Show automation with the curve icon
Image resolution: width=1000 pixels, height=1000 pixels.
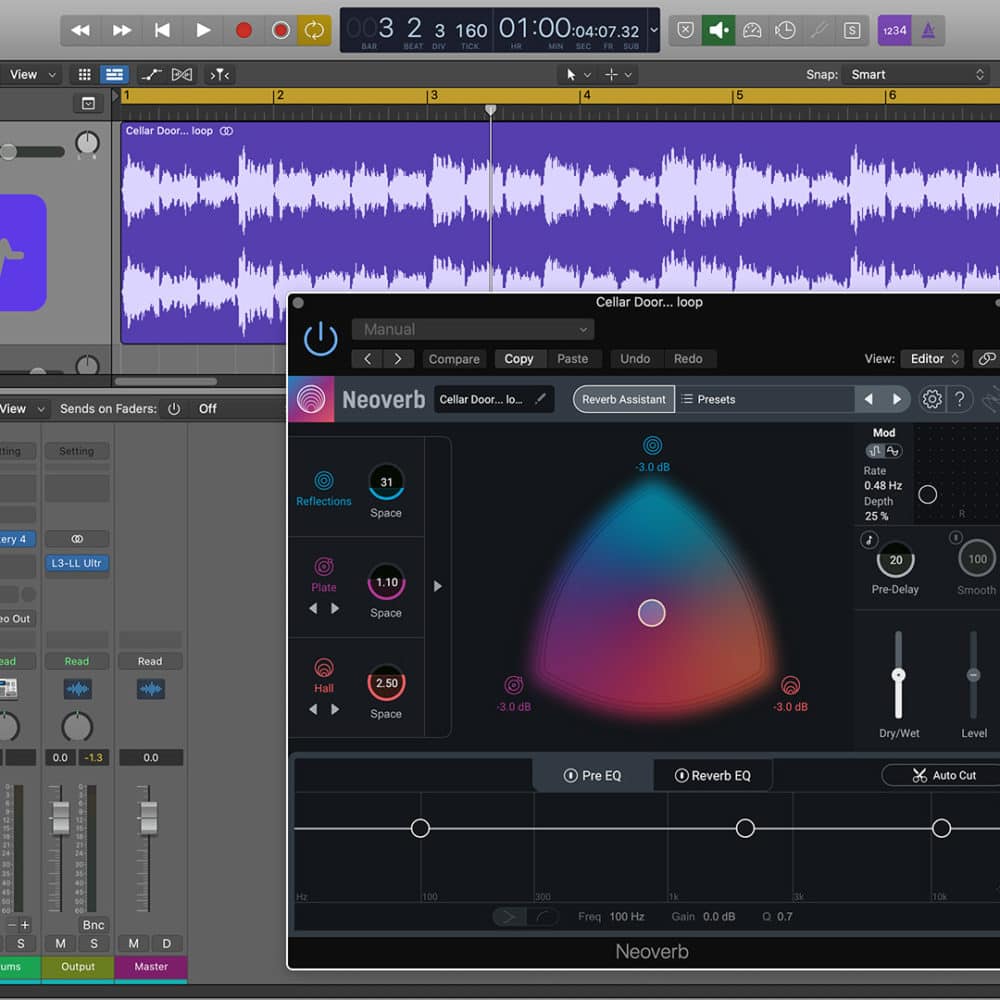[x=151, y=75]
